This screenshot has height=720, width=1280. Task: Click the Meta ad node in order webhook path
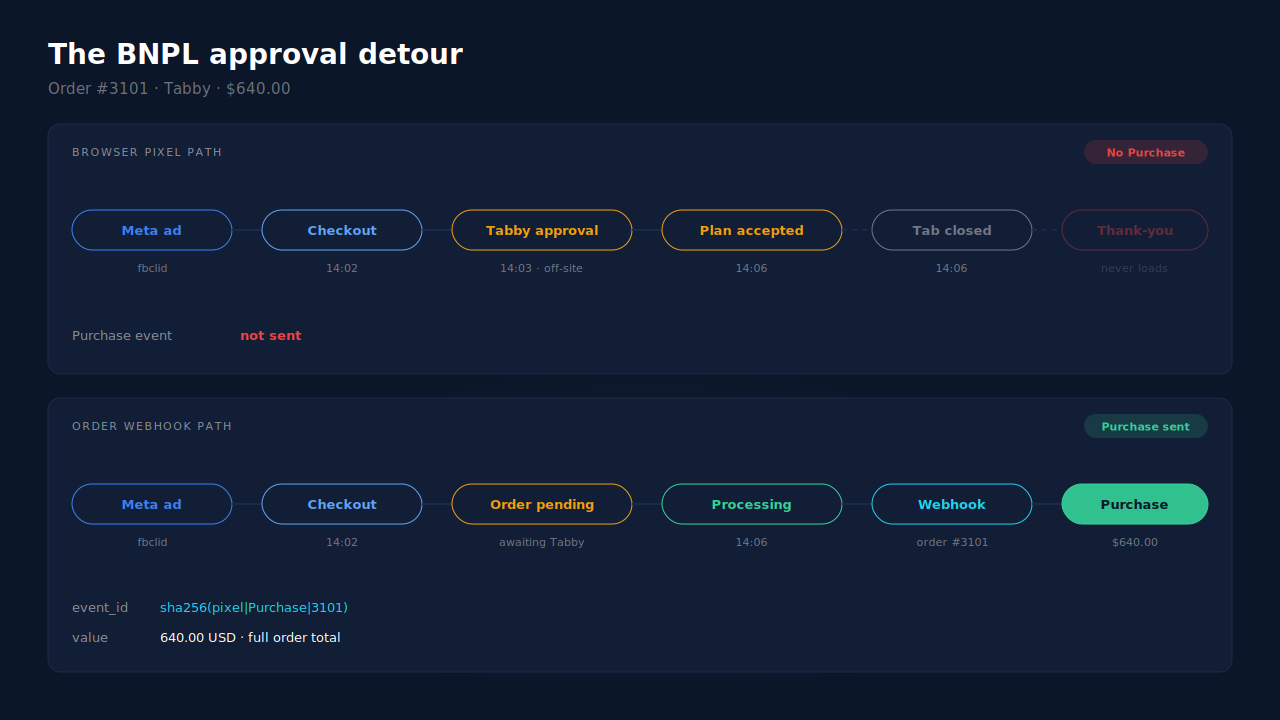click(x=152, y=504)
